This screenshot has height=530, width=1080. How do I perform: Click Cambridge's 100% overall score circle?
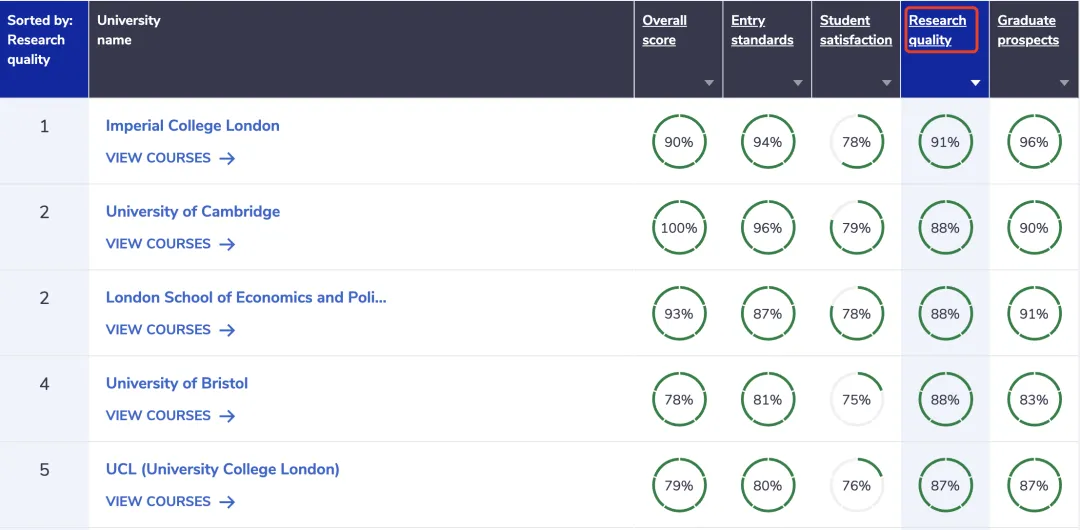click(679, 228)
